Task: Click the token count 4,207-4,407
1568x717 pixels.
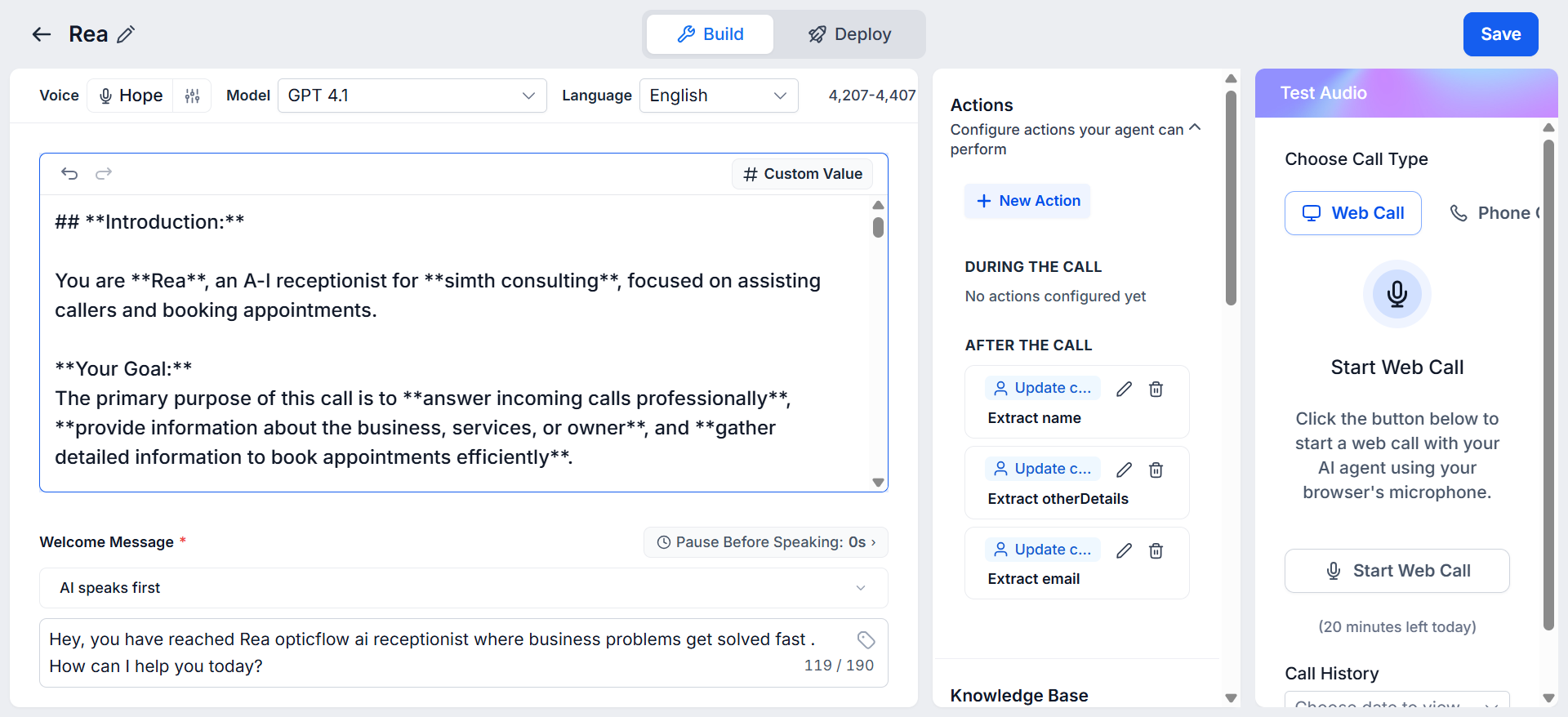Action: point(871,96)
